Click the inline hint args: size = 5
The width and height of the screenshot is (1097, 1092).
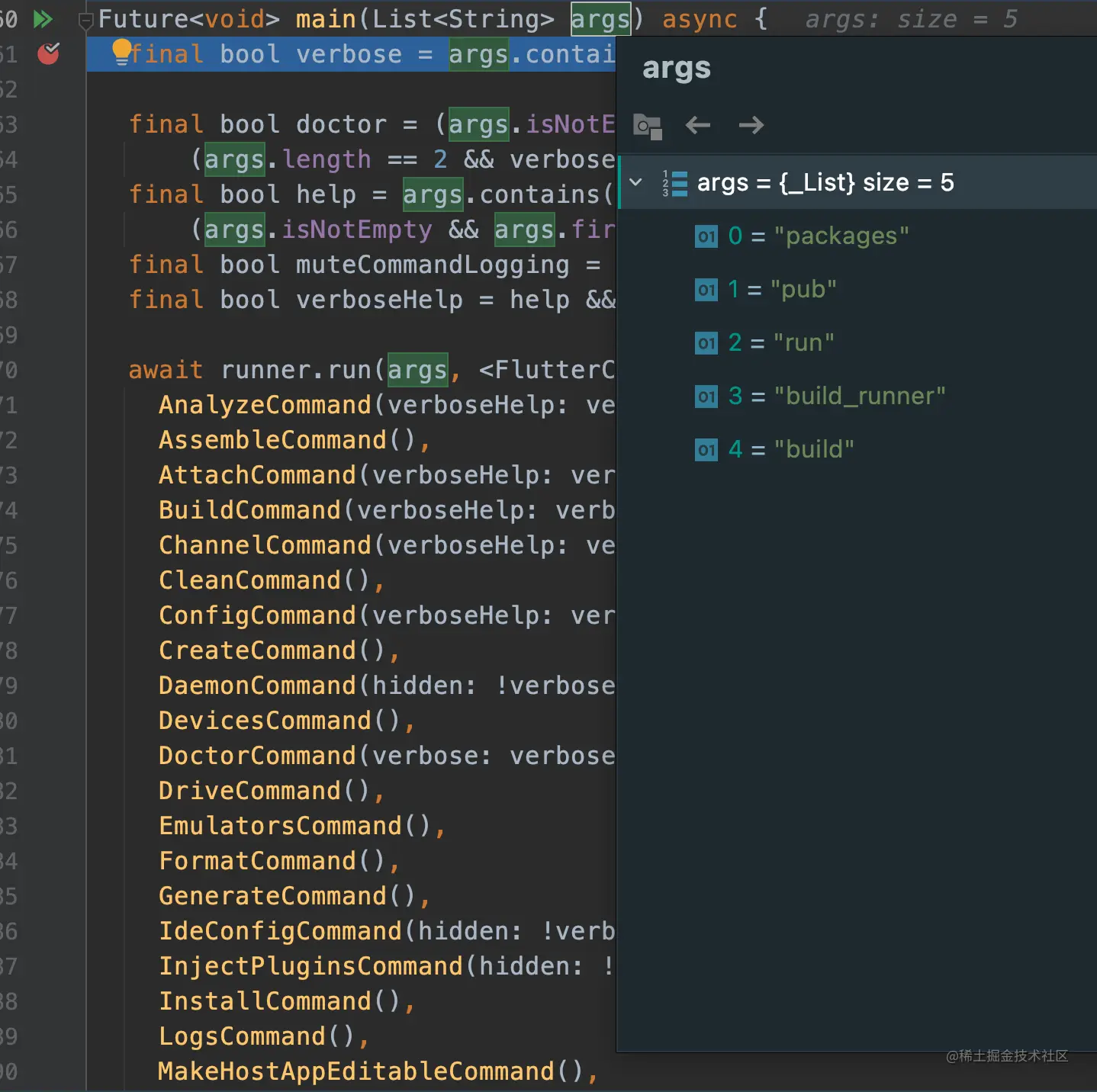912,19
